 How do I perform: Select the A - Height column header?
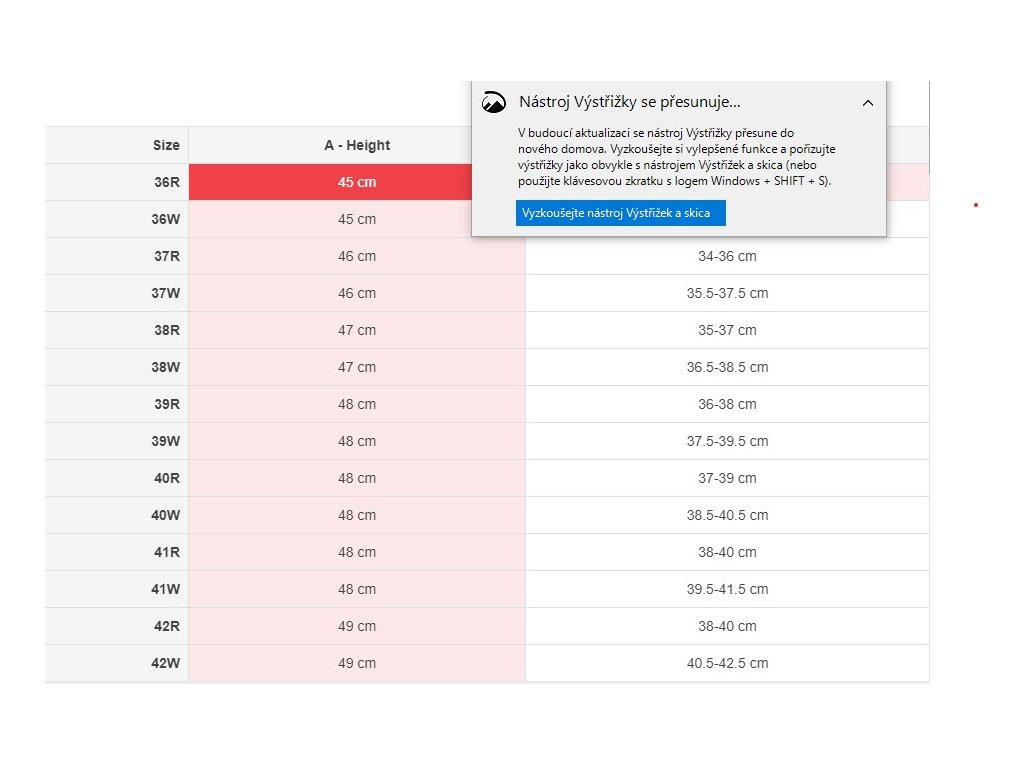pos(357,145)
